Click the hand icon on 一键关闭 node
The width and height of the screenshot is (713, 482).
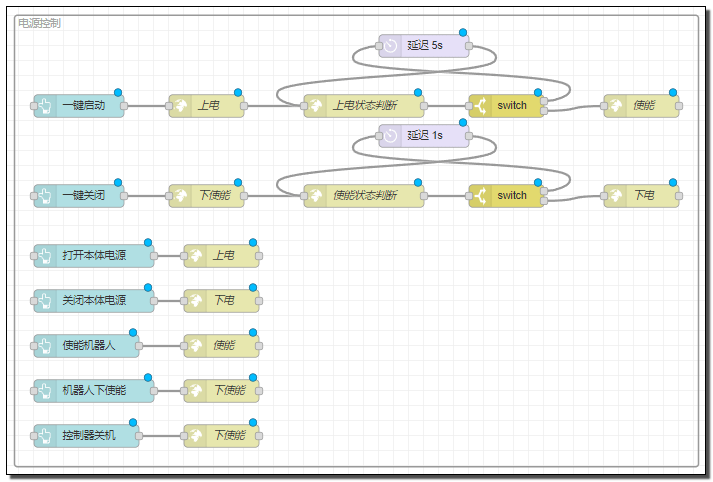click(45, 196)
